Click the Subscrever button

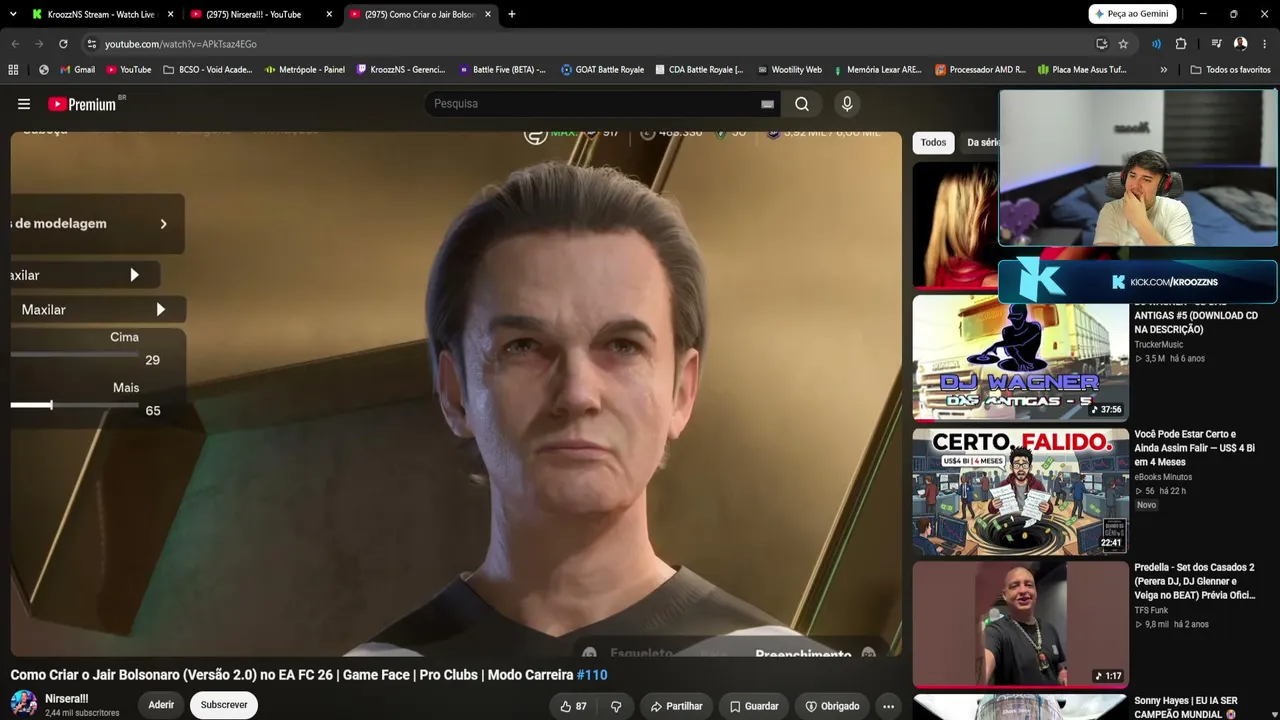point(224,705)
